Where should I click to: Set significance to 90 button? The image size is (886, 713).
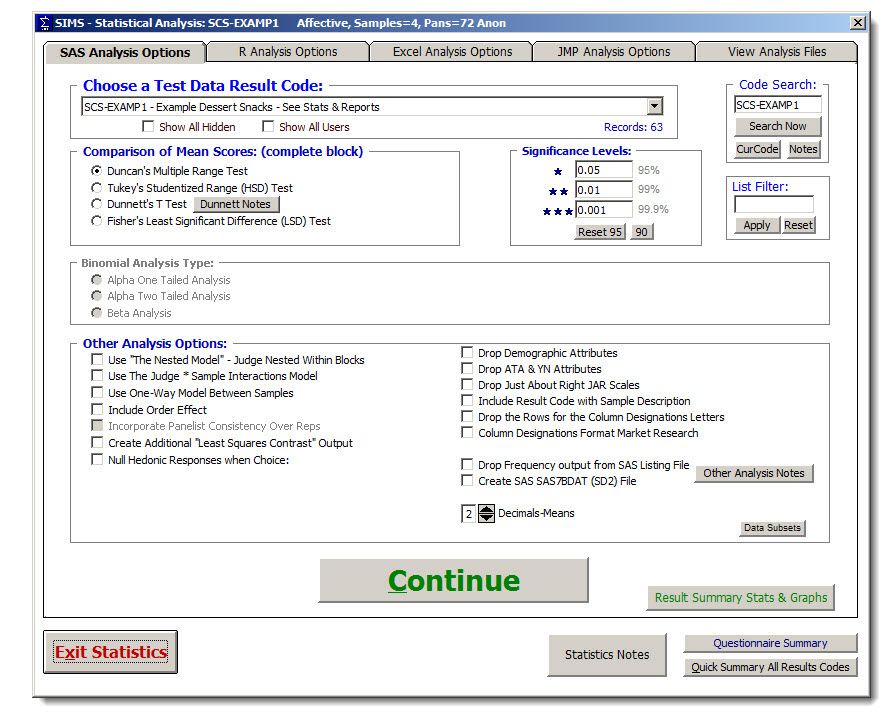pos(641,232)
